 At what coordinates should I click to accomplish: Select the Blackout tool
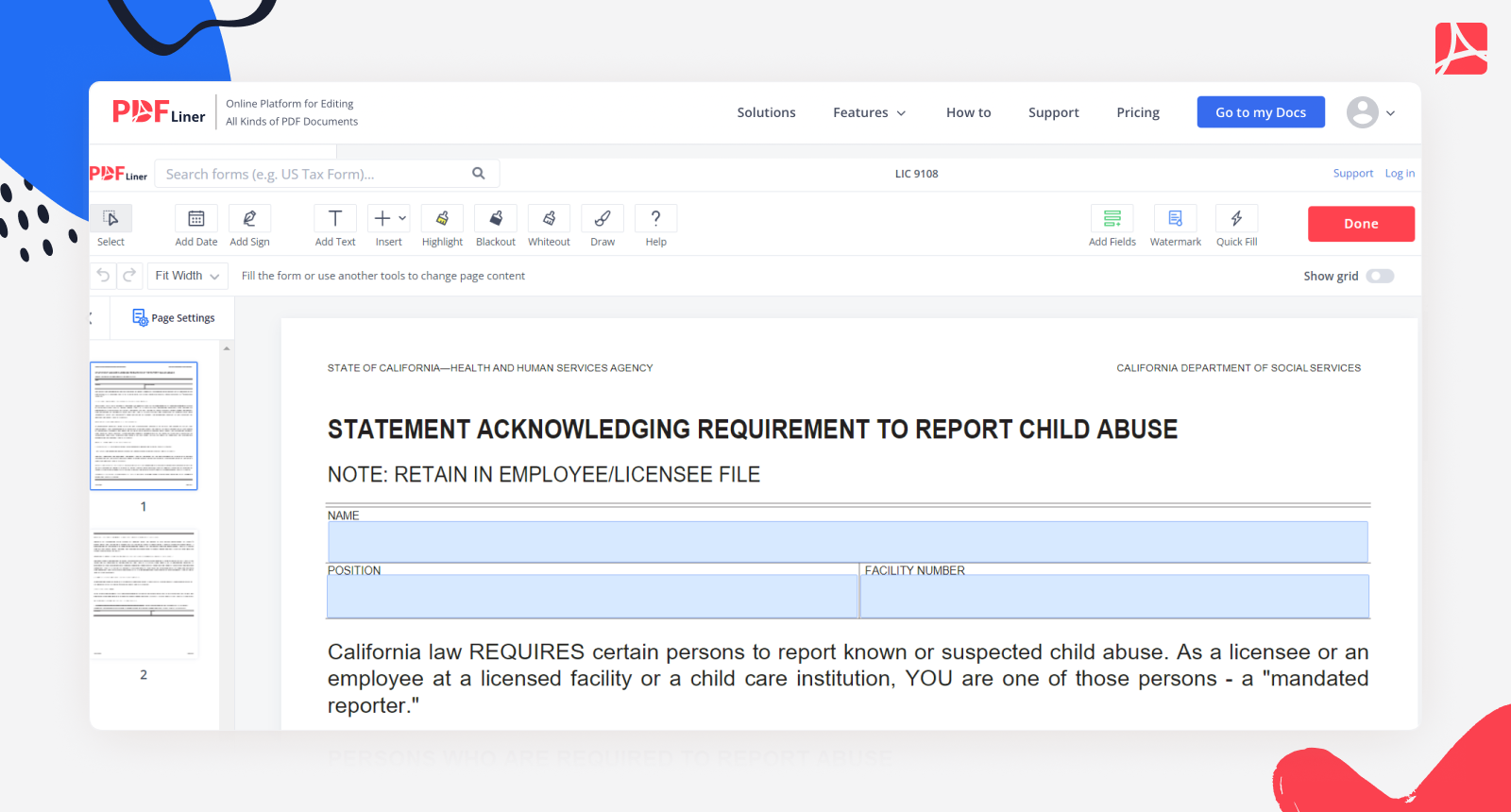(496, 218)
